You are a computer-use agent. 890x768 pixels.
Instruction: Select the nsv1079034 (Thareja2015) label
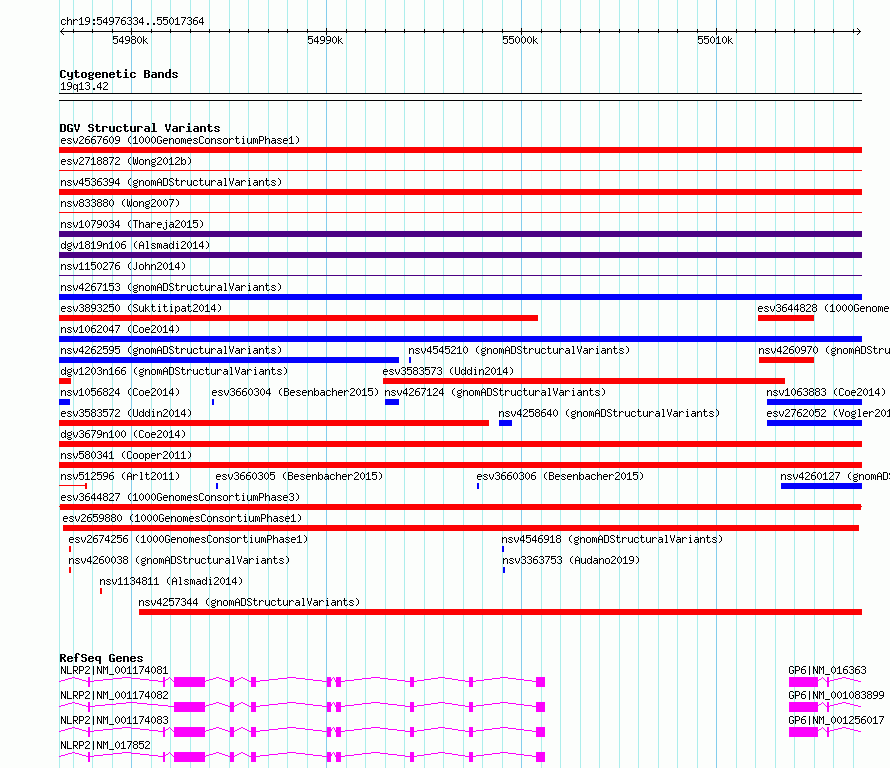pos(132,224)
